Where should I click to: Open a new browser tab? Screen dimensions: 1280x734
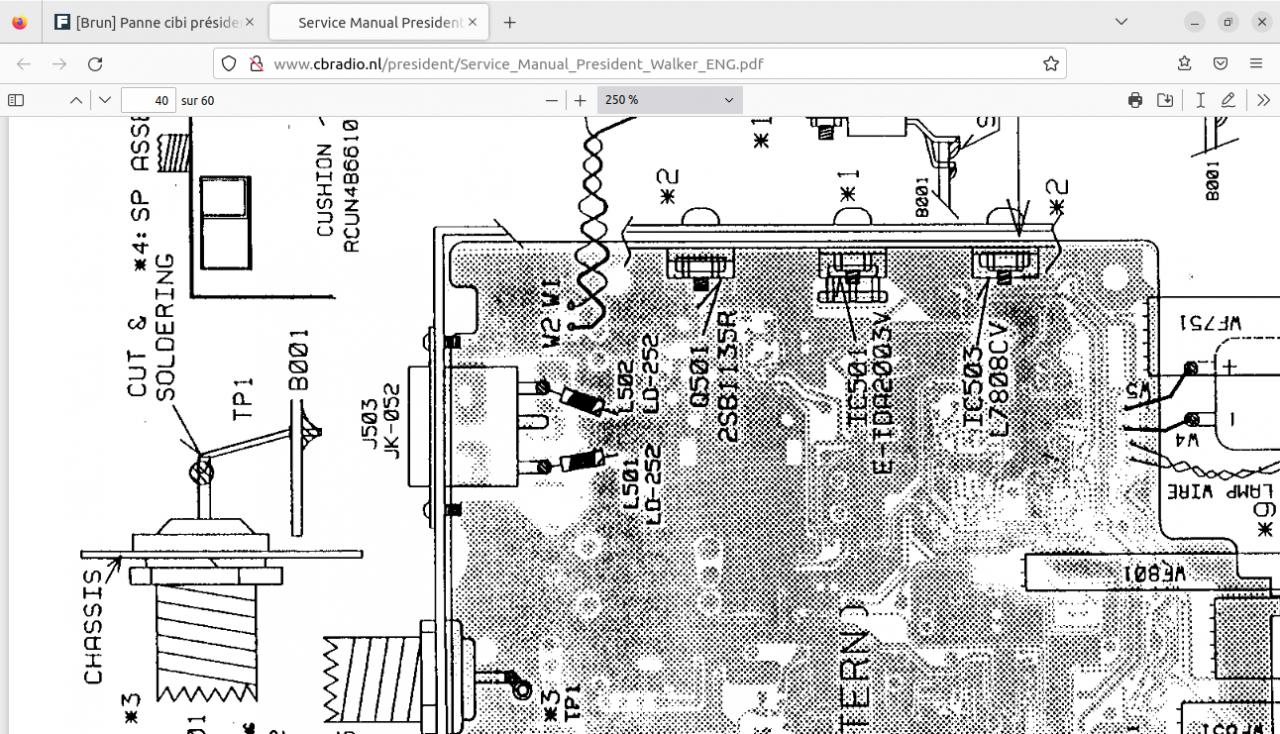click(x=510, y=22)
